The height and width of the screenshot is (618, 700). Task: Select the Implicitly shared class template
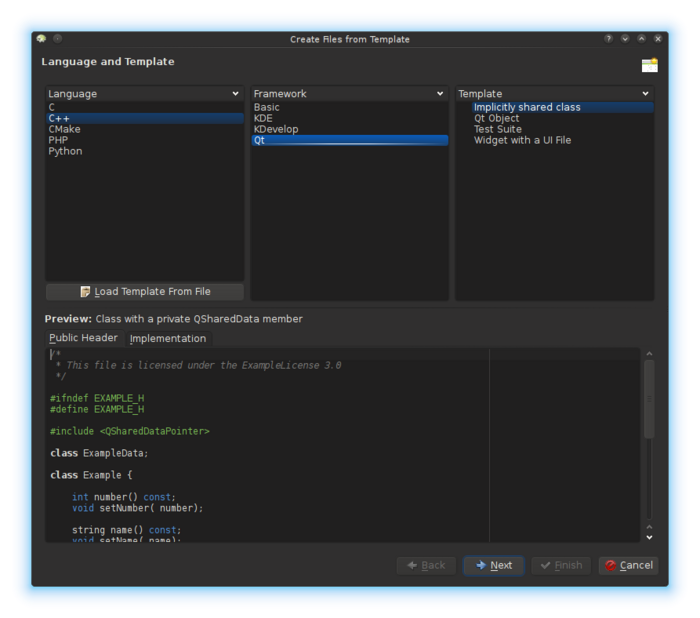click(562, 107)
